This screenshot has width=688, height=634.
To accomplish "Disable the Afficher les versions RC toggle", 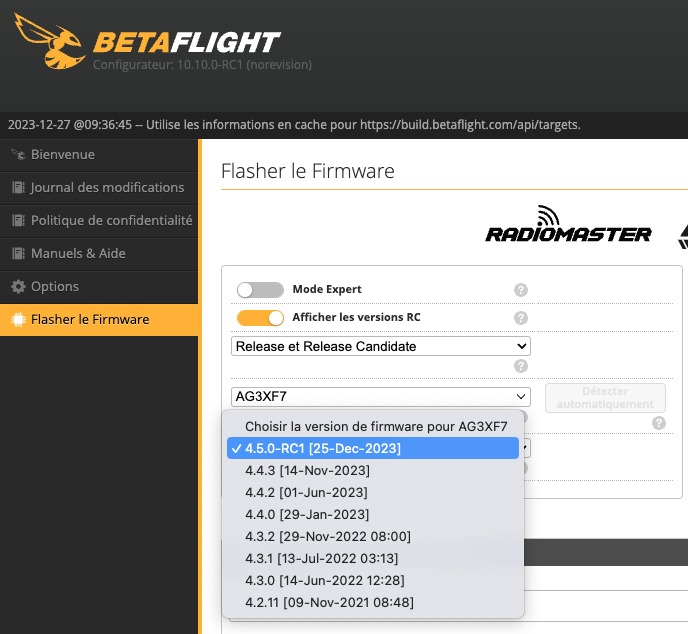I will pos(260,318).
